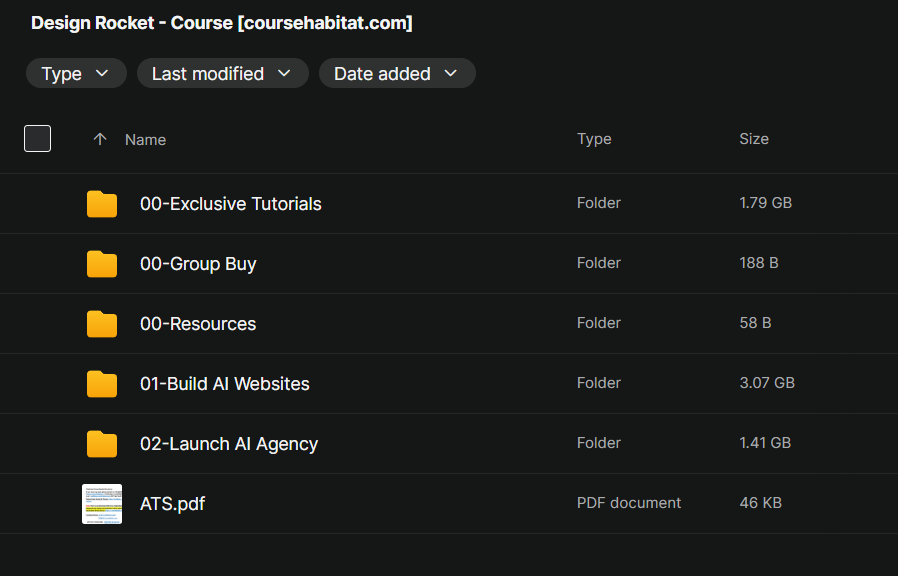Open the Last modified filter dropdown
This screenshot has width=898, height=576.
click(223, 73)
